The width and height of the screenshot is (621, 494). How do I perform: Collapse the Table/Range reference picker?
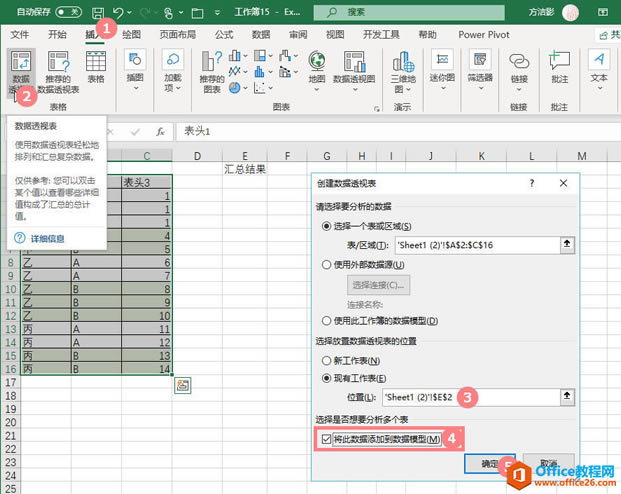pyautogui.click(x=567, y=245)
